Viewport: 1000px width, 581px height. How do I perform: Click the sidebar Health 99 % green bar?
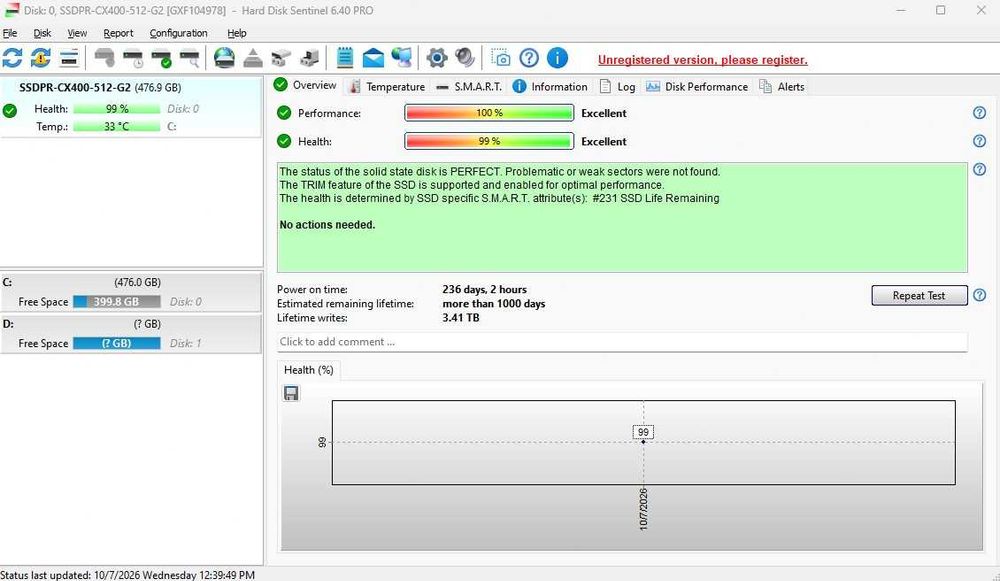(117, 109)
